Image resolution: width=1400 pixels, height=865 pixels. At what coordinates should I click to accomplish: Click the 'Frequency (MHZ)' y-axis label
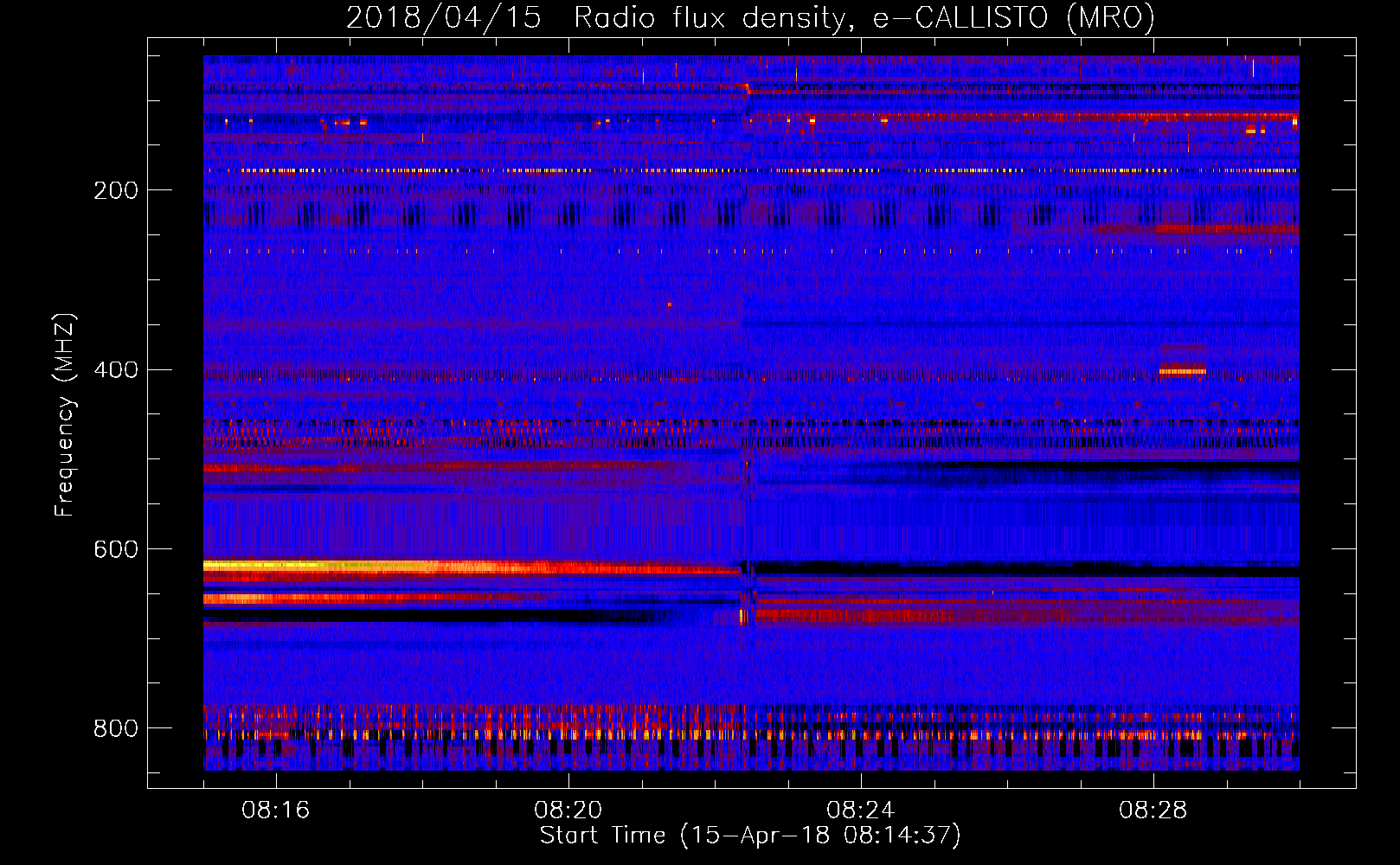tap(64, 415)
